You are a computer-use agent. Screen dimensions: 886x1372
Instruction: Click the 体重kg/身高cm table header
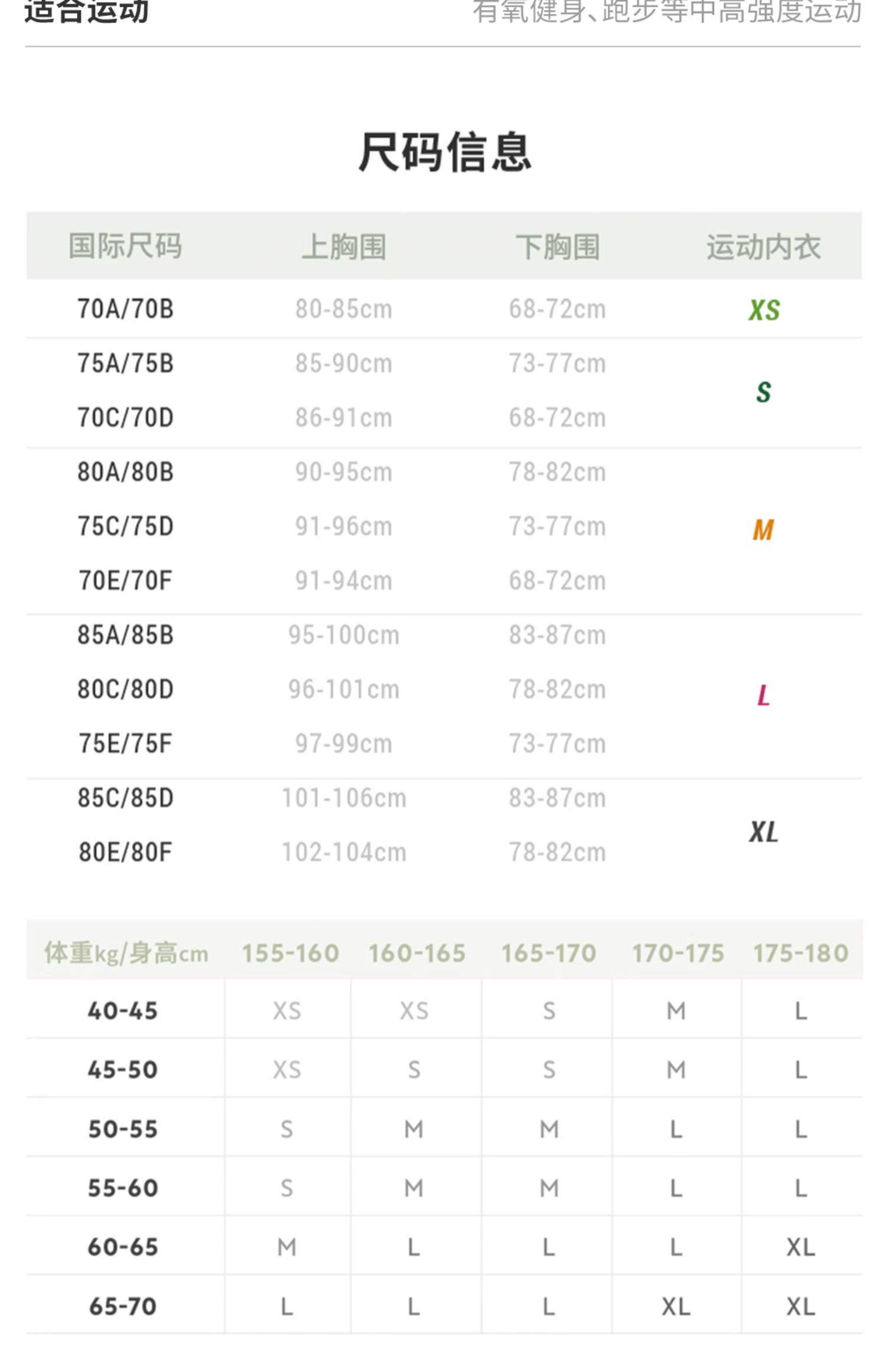click(126, 953)
